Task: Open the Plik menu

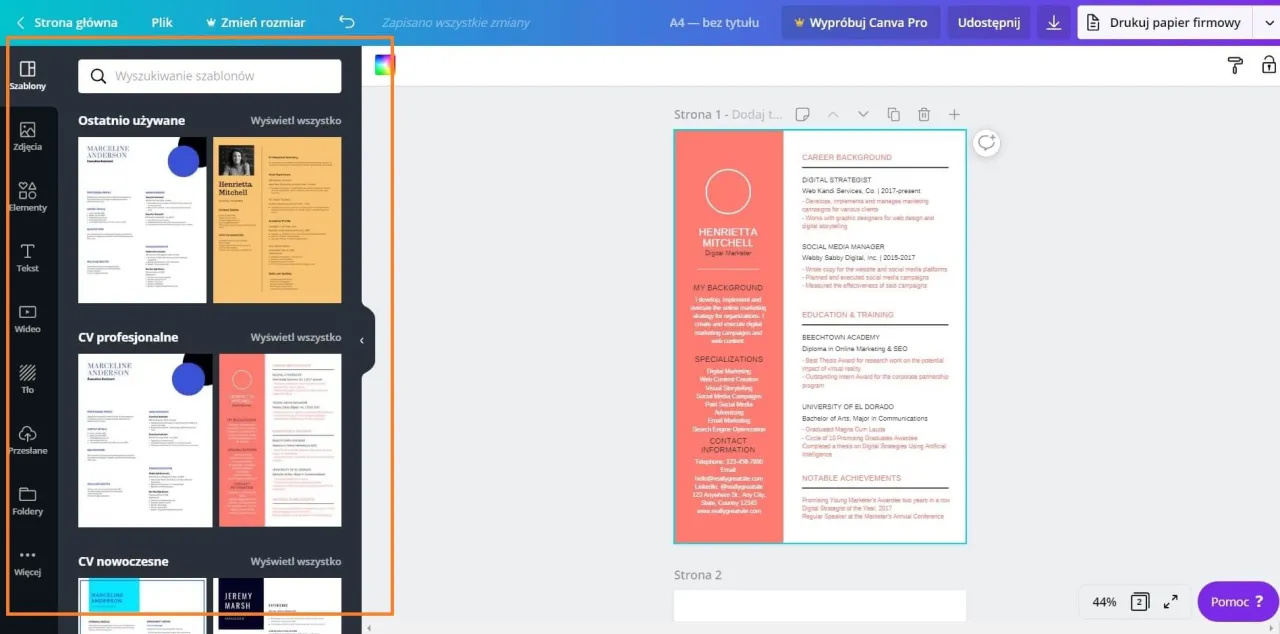Action: pos(162,22)
